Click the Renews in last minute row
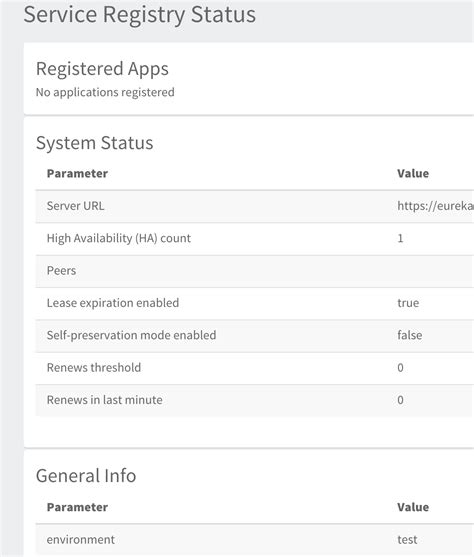This screenshot has width=474, height=557. pyautogui.click(x=255, y=400)
